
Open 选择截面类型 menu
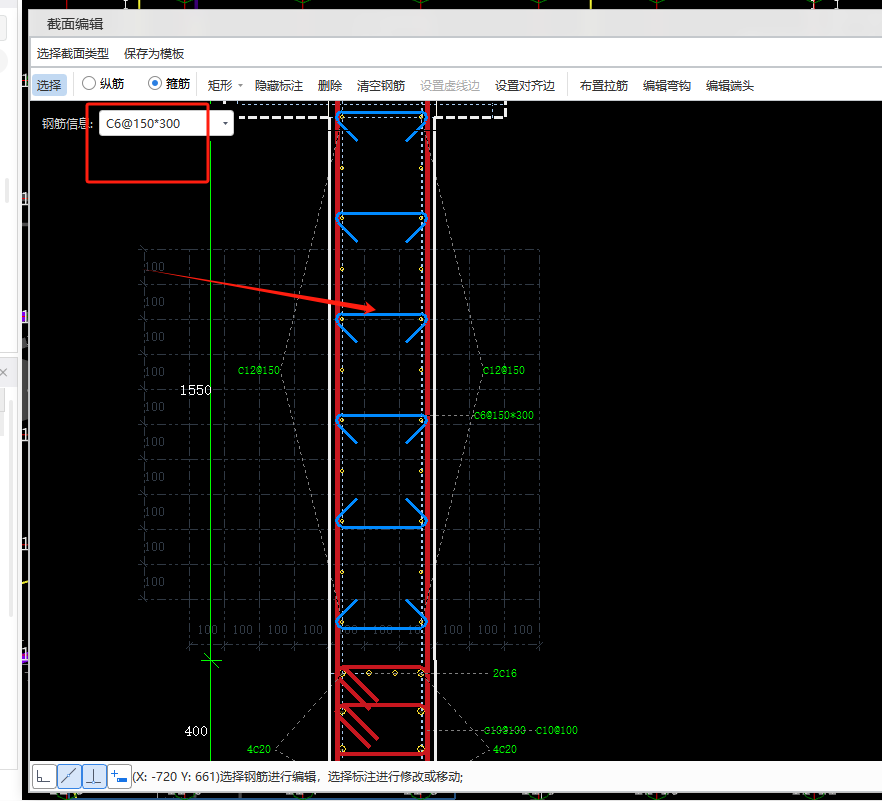(73, 54)
